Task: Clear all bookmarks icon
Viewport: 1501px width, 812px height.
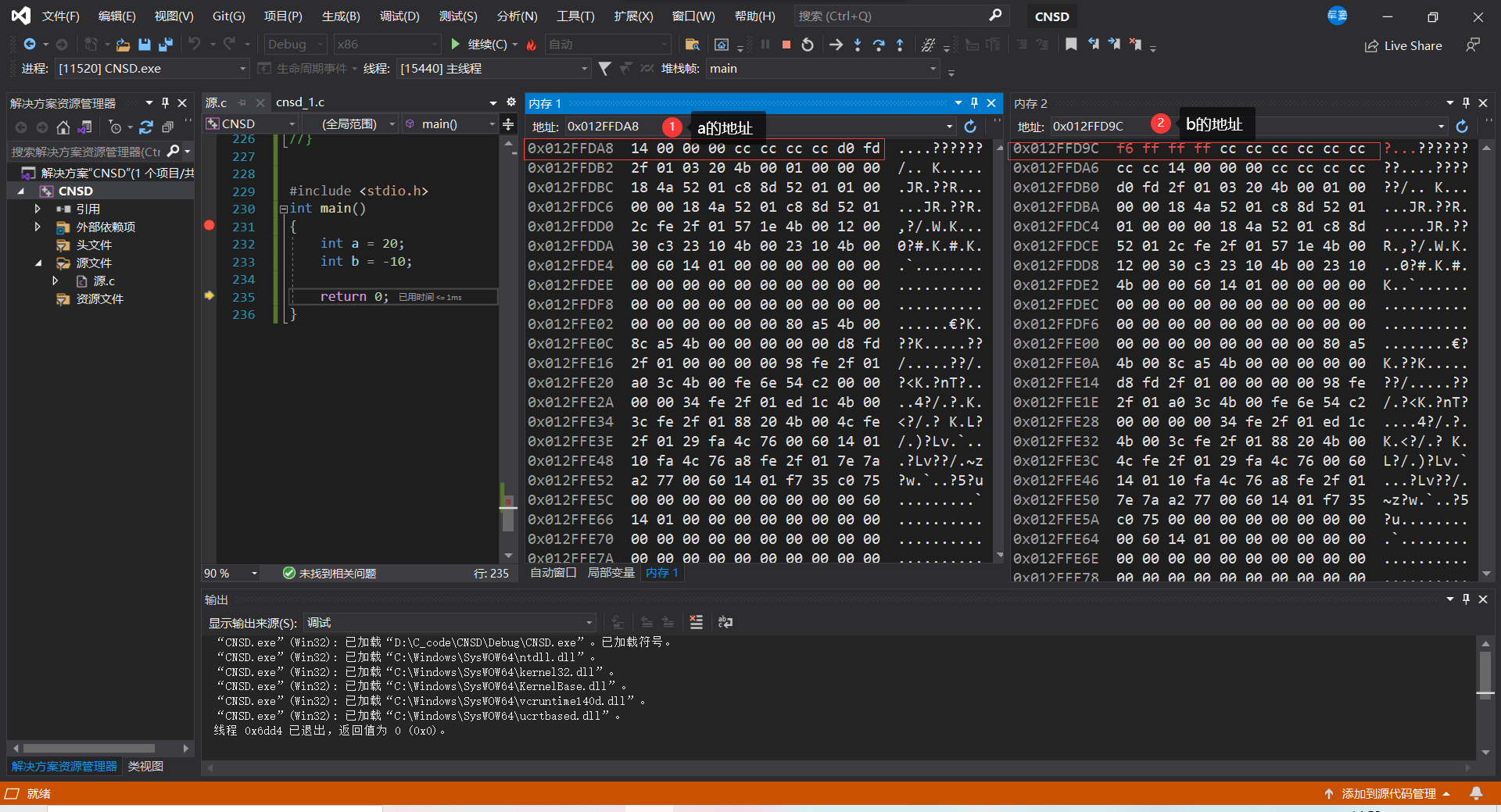Action: pyautogui.click(x=1135, y=45)
